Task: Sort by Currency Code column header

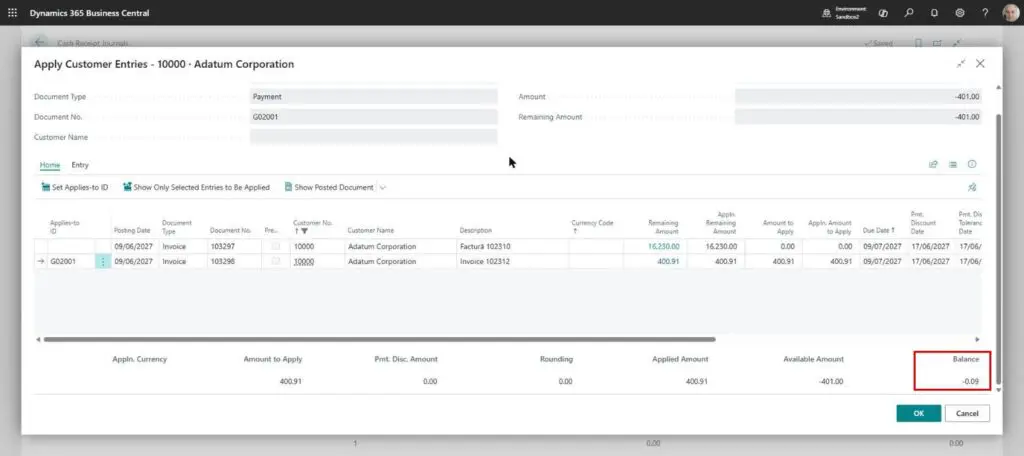Action: pos(592,226)
